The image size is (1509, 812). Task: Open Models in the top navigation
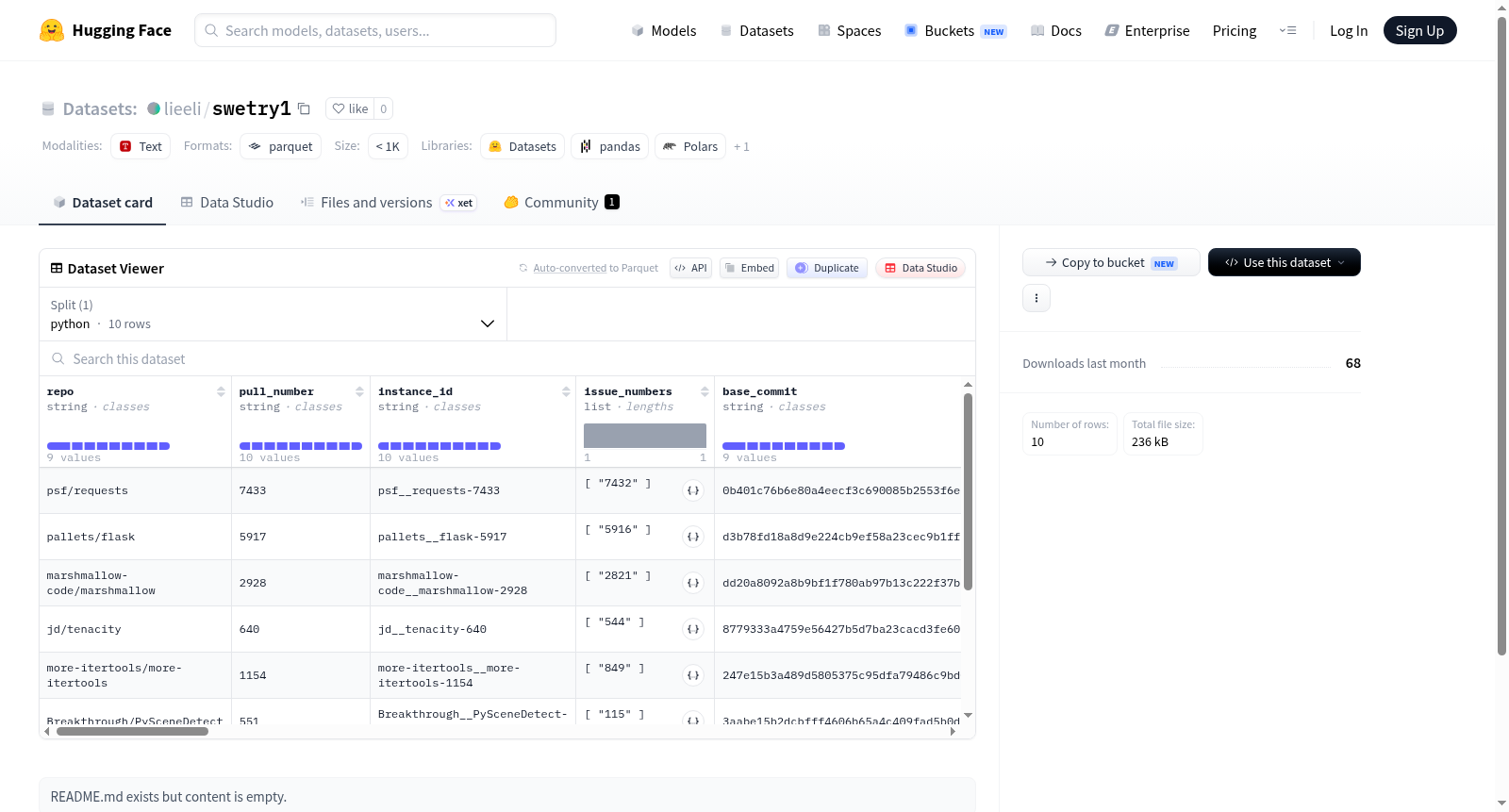[x=664, y=31]
